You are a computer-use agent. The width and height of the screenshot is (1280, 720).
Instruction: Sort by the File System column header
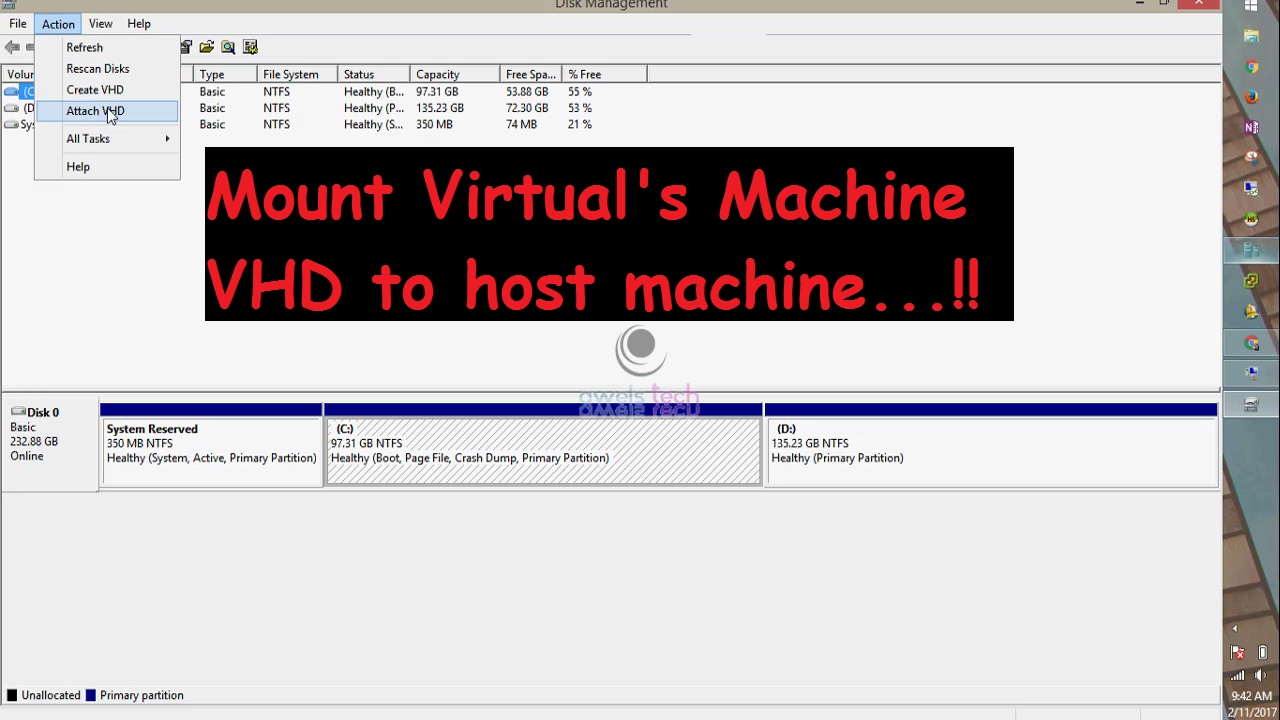pyautogui.click(x=297, y=74)
